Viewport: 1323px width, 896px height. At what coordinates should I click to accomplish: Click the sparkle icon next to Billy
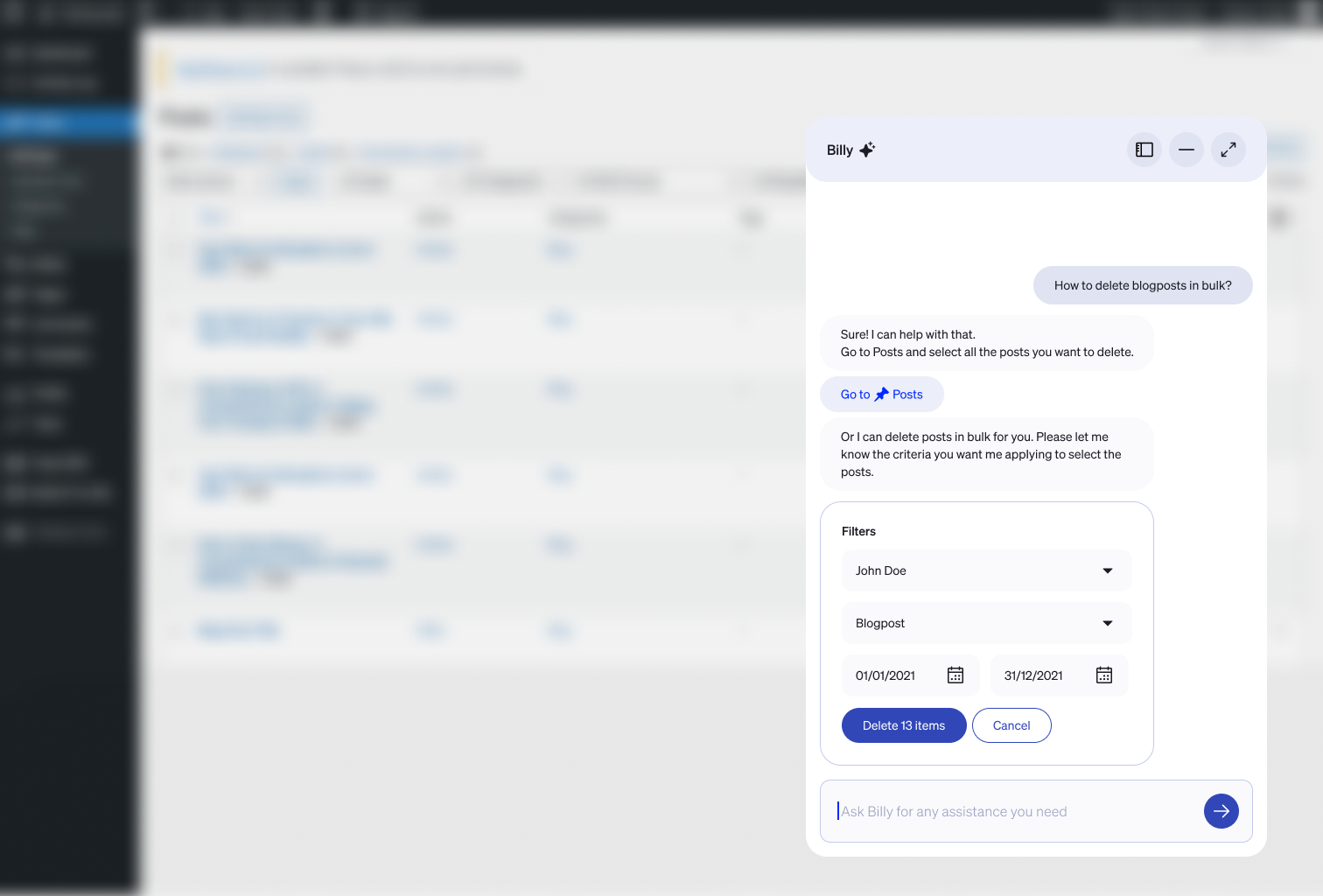[x=867, y=150]
